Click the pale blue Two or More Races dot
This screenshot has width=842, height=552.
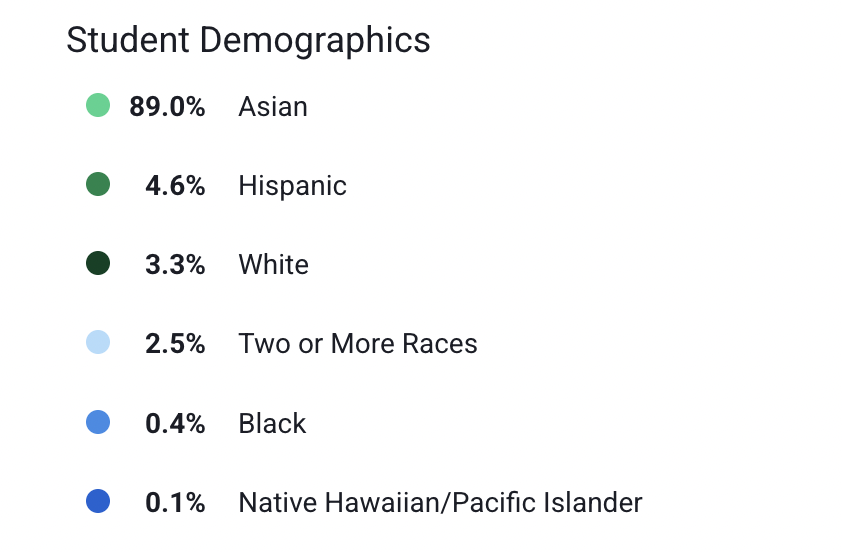click(x=98, y=342)
